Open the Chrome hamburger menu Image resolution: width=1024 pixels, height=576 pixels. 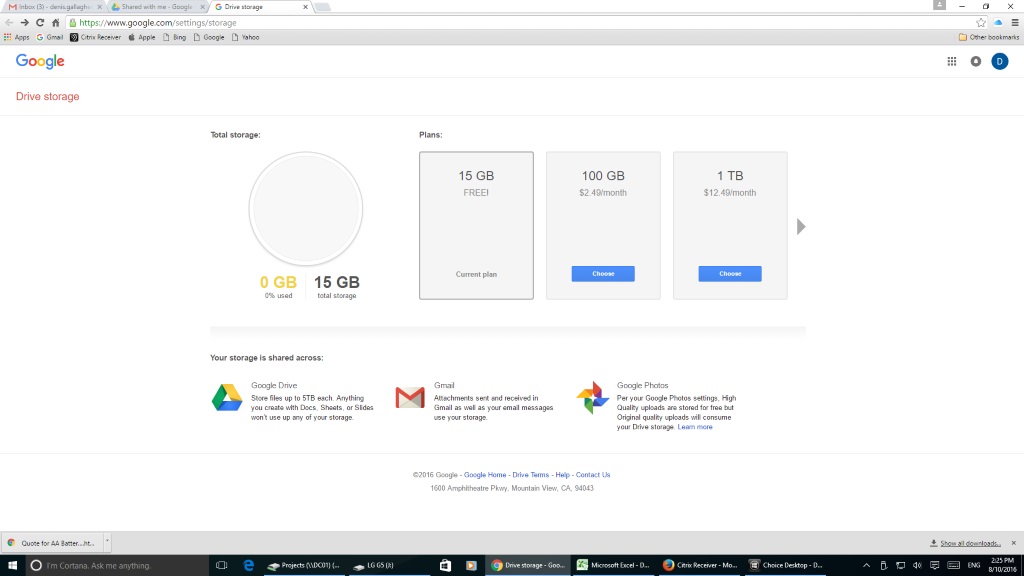point(1012,22)
